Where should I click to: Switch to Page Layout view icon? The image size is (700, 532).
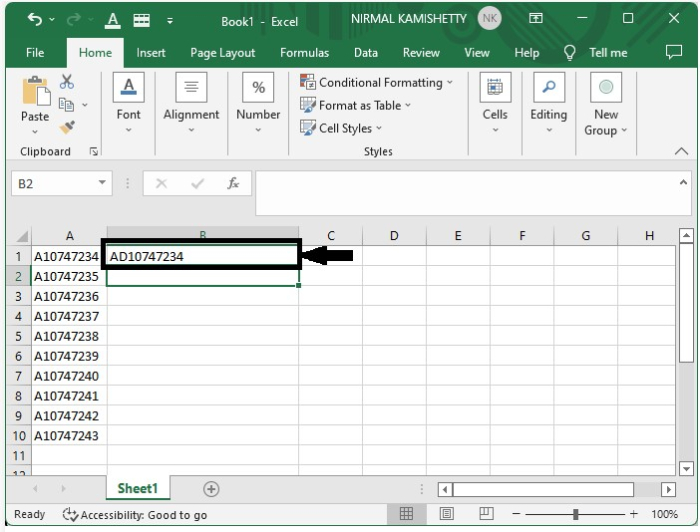[446, 514]
